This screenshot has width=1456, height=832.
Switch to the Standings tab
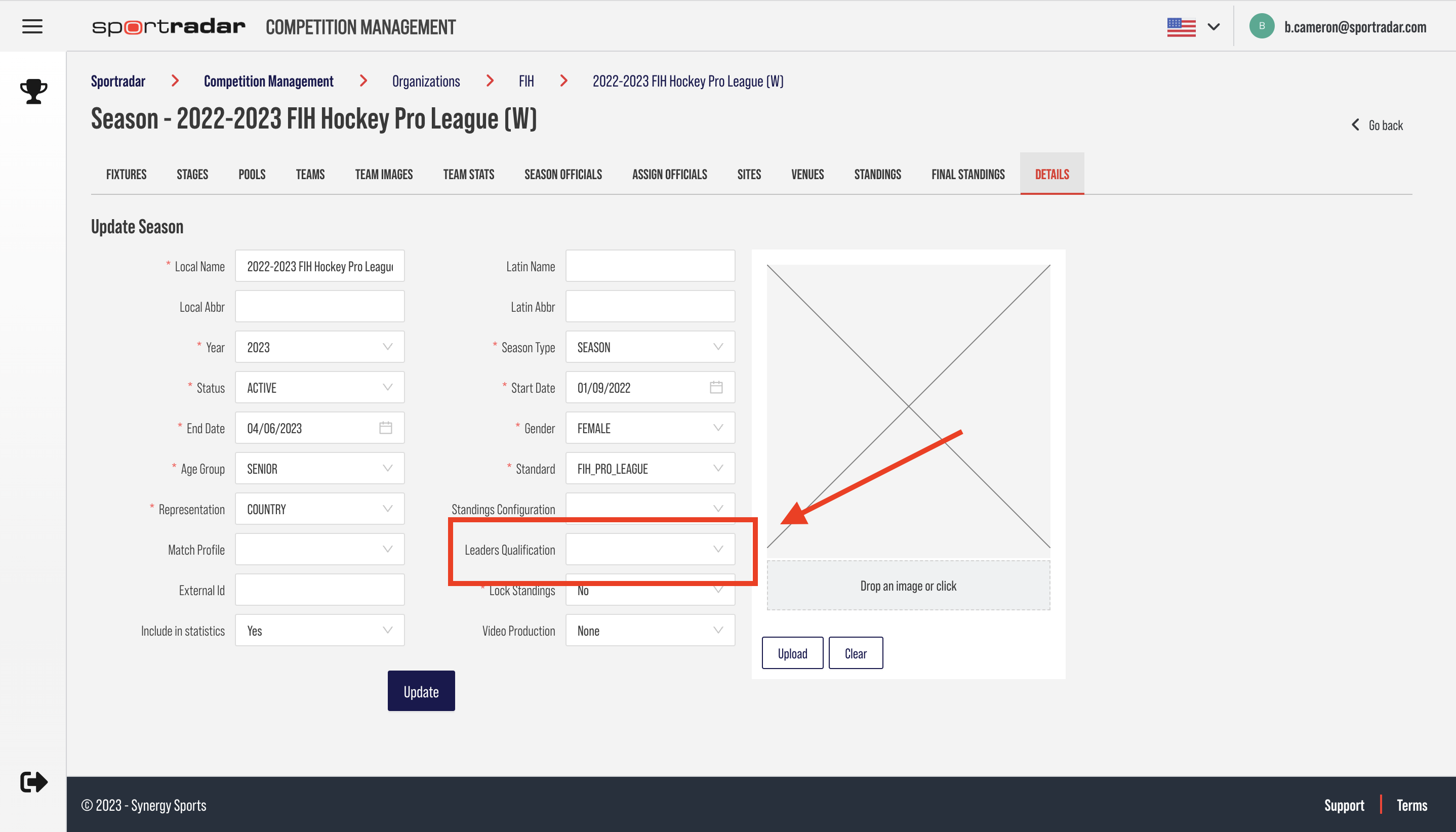pos(877,174)
